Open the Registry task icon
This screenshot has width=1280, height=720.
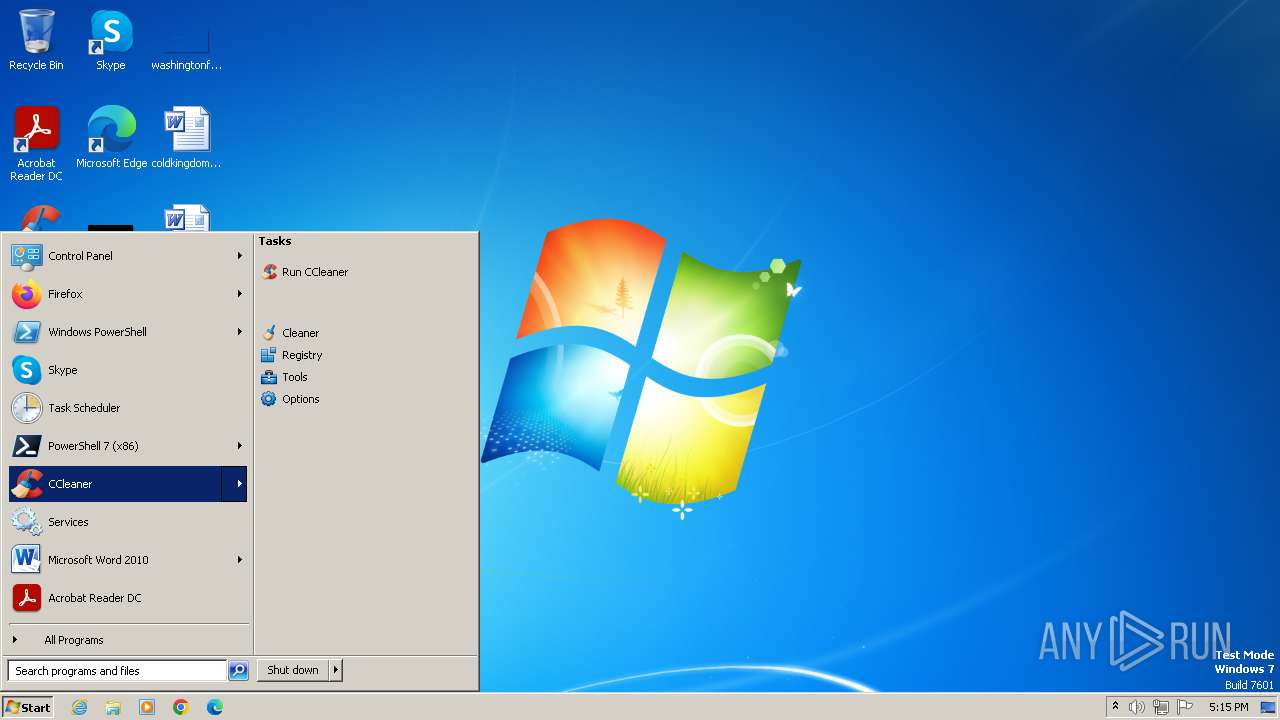point(269,355)
